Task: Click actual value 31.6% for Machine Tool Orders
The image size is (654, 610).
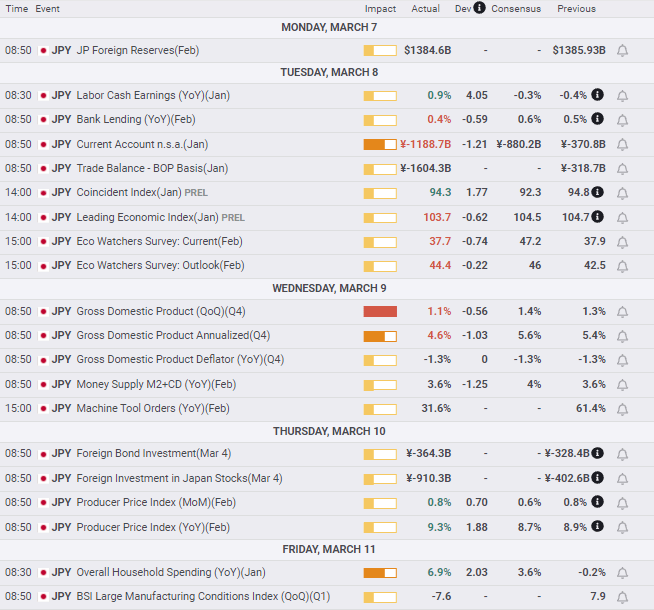Action: [436, 408]
